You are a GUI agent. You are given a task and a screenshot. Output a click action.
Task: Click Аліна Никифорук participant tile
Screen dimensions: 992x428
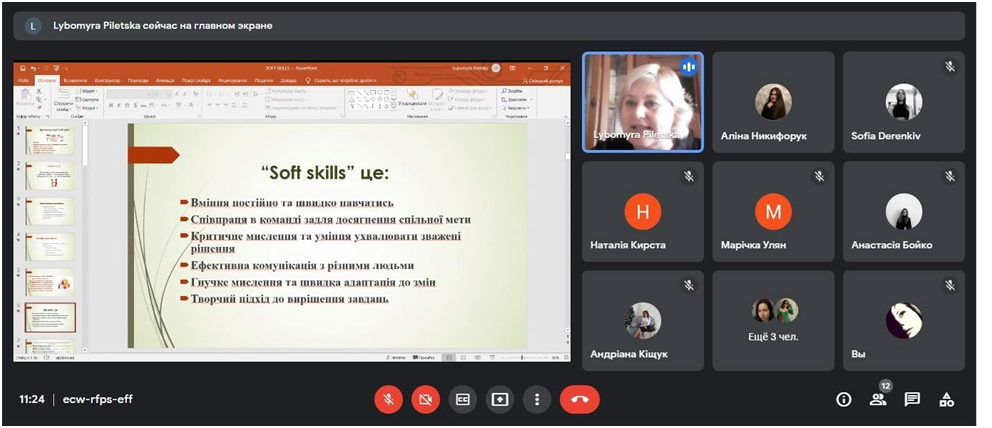point(773,102)
